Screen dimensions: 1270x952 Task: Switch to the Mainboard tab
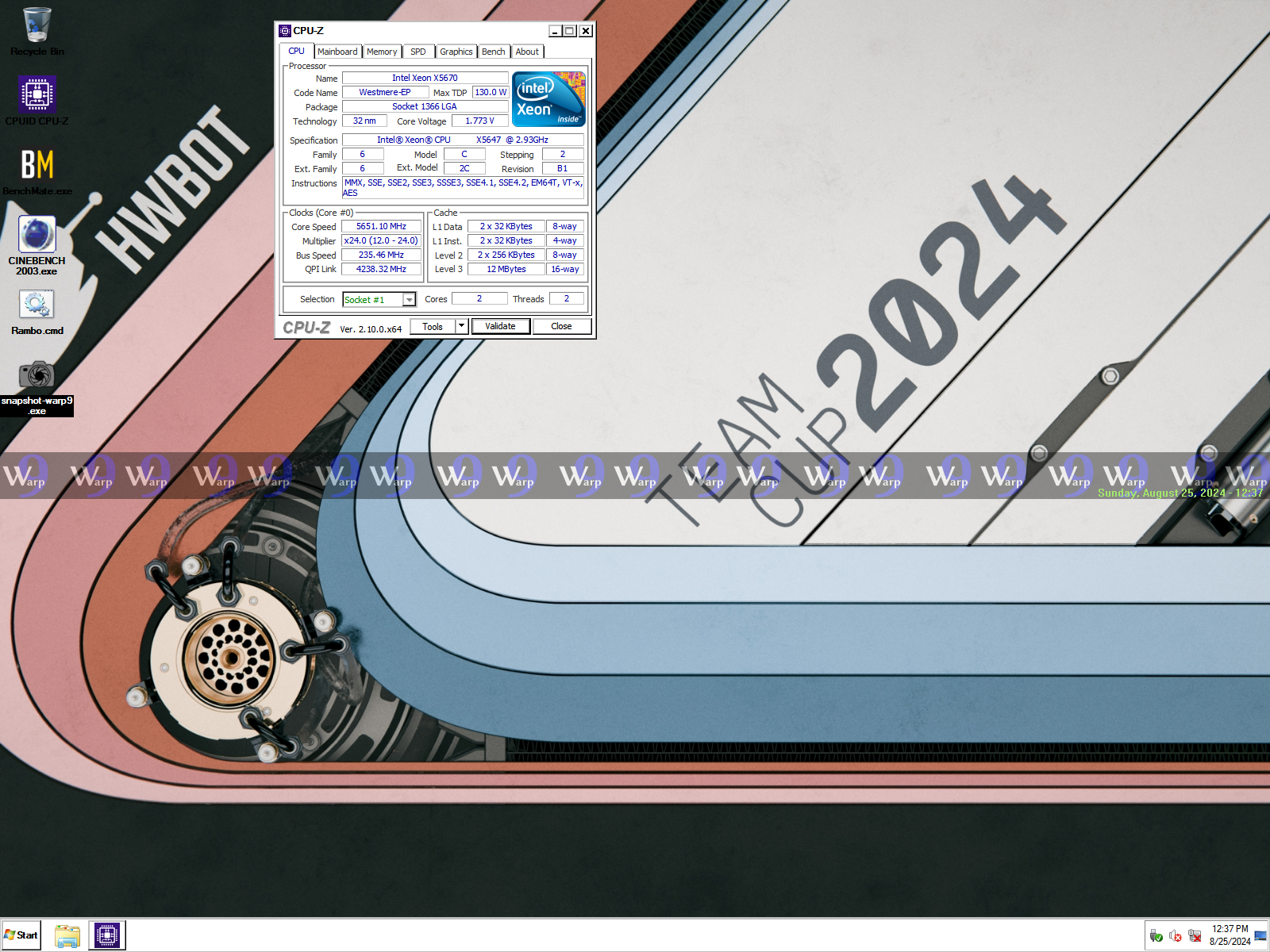[337, 52]
